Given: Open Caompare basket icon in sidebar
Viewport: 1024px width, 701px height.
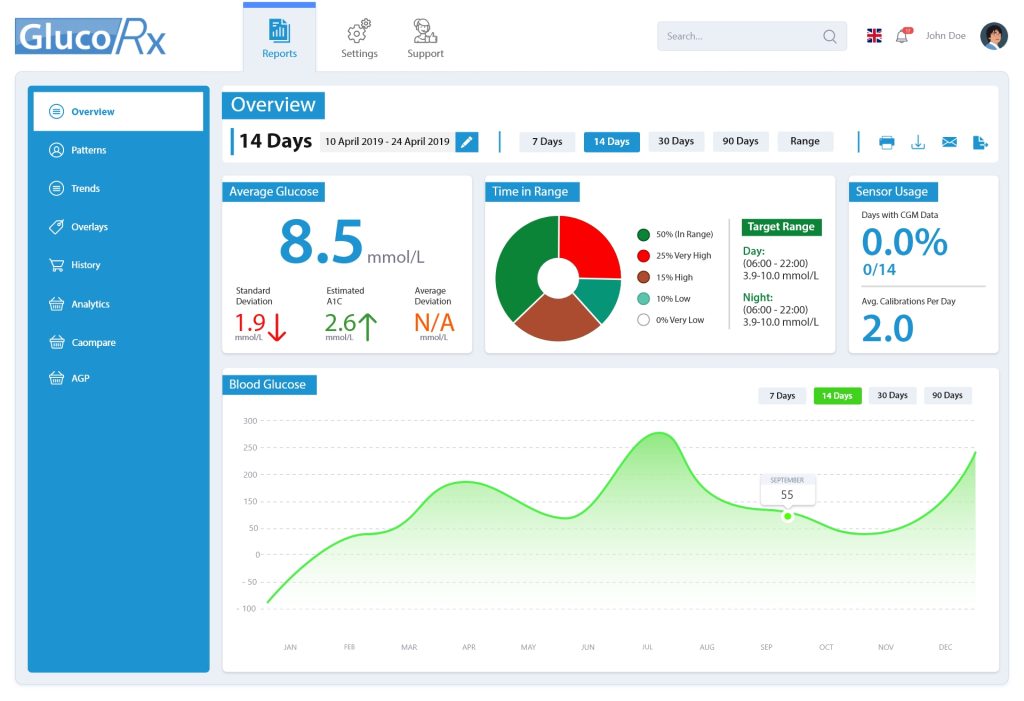Looking at the screenshot, I should 56,342.
